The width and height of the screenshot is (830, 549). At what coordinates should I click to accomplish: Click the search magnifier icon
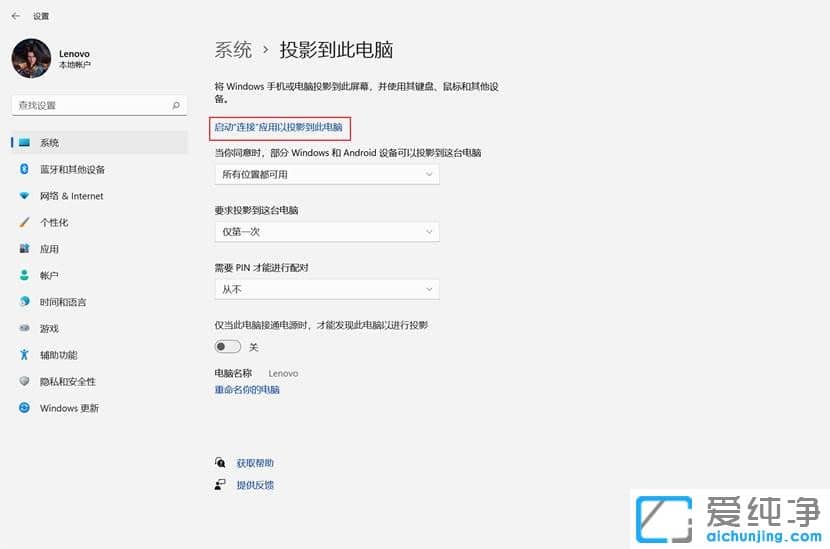[176, 105]
